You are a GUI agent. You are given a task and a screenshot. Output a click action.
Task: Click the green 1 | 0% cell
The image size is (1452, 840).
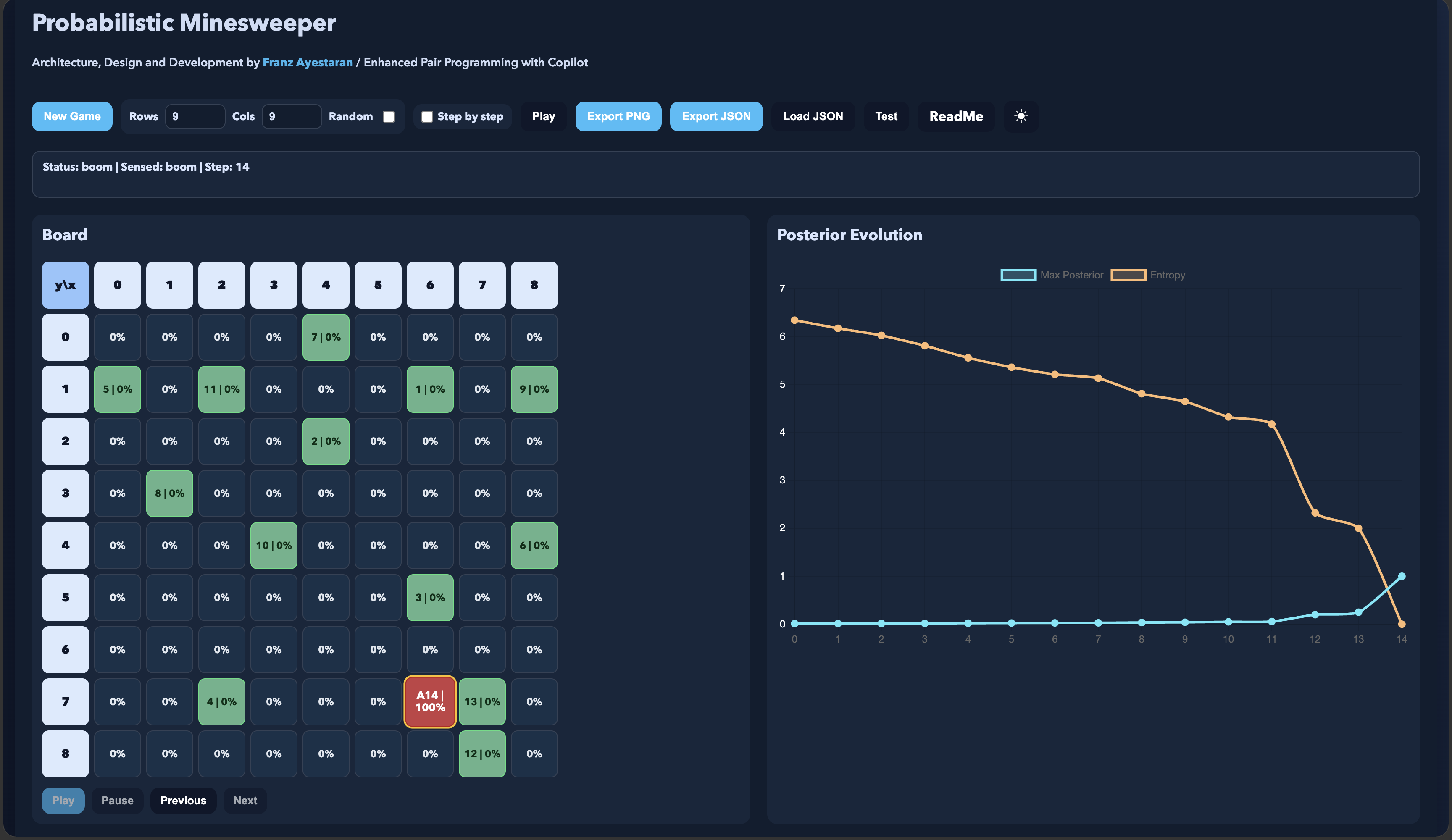tap(430, 389)
